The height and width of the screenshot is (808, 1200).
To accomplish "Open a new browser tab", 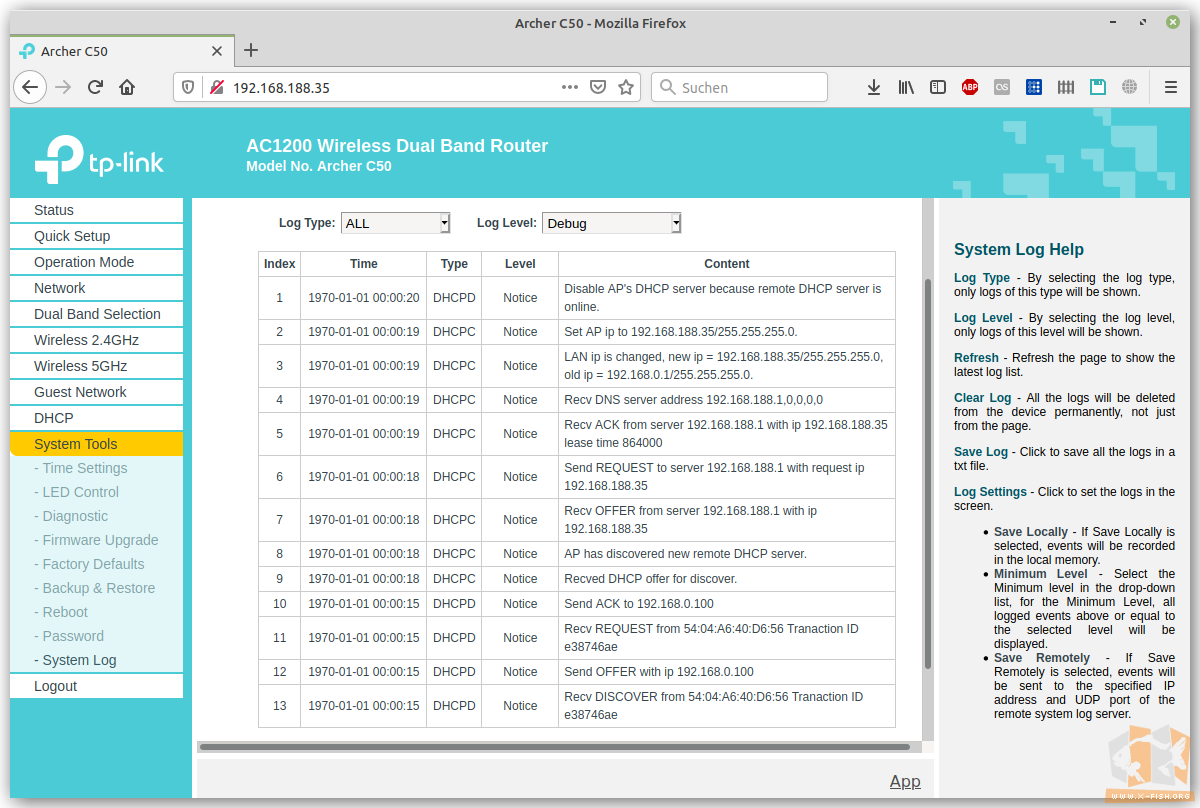I will tap(251, 50).
